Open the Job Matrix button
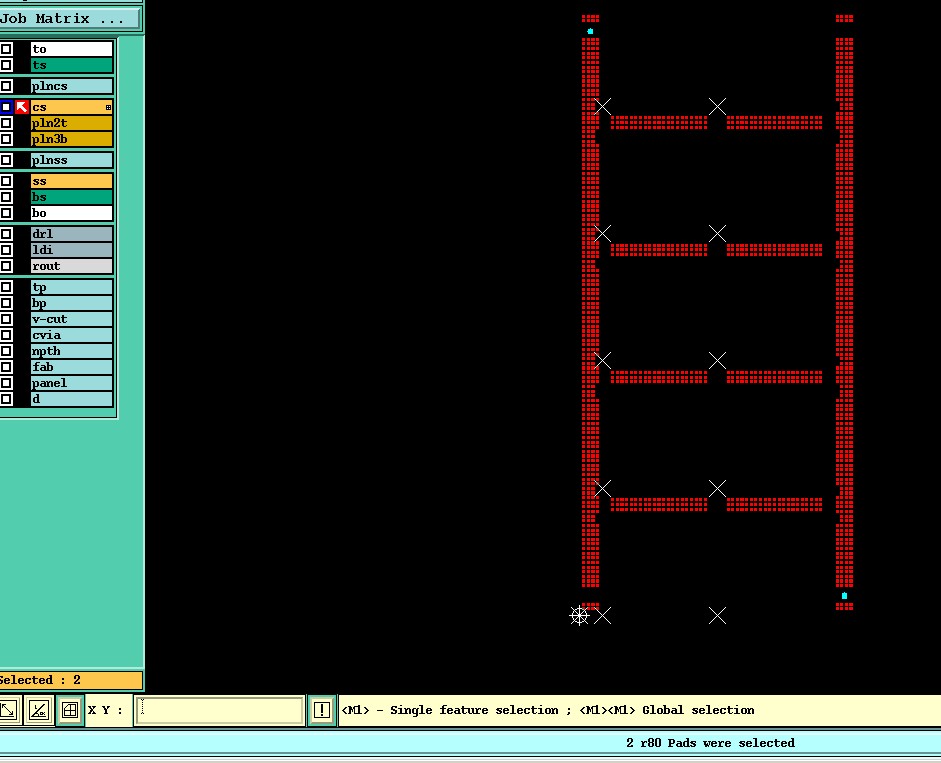 [70, 19]
